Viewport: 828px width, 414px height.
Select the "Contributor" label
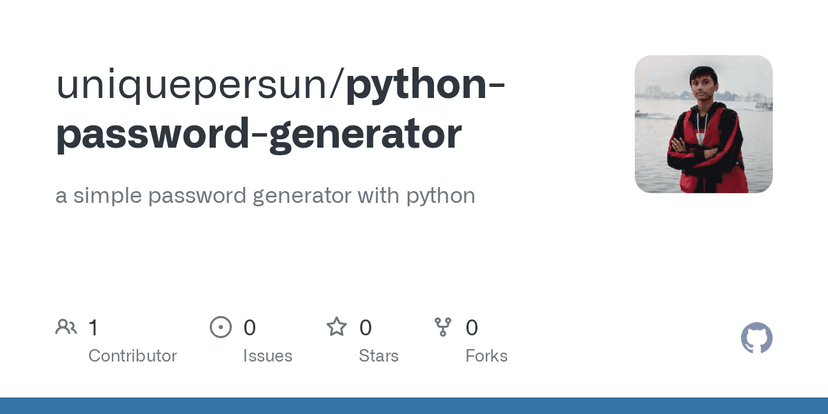point(132,356)
